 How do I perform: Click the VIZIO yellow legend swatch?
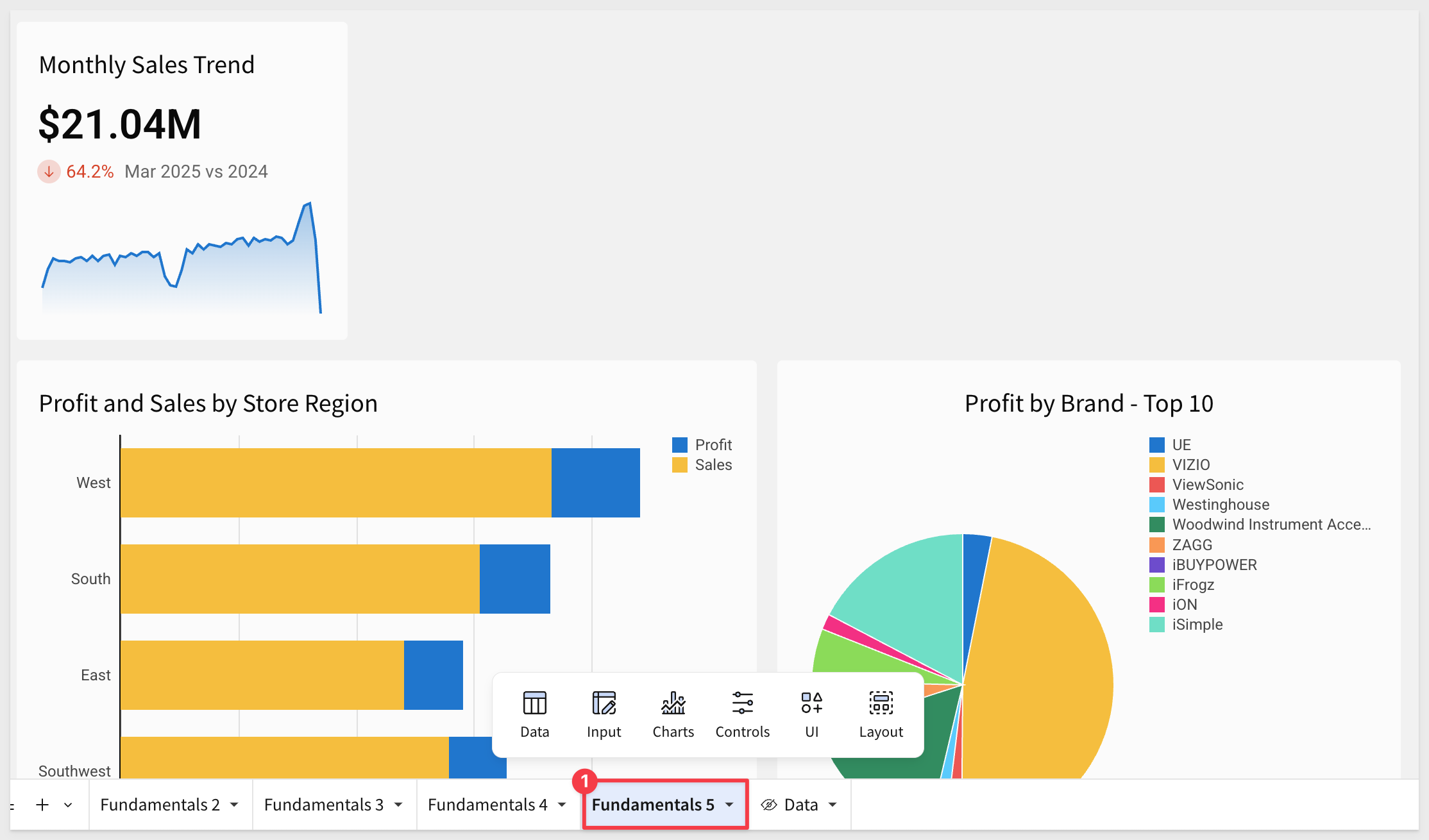point(1157,465)
